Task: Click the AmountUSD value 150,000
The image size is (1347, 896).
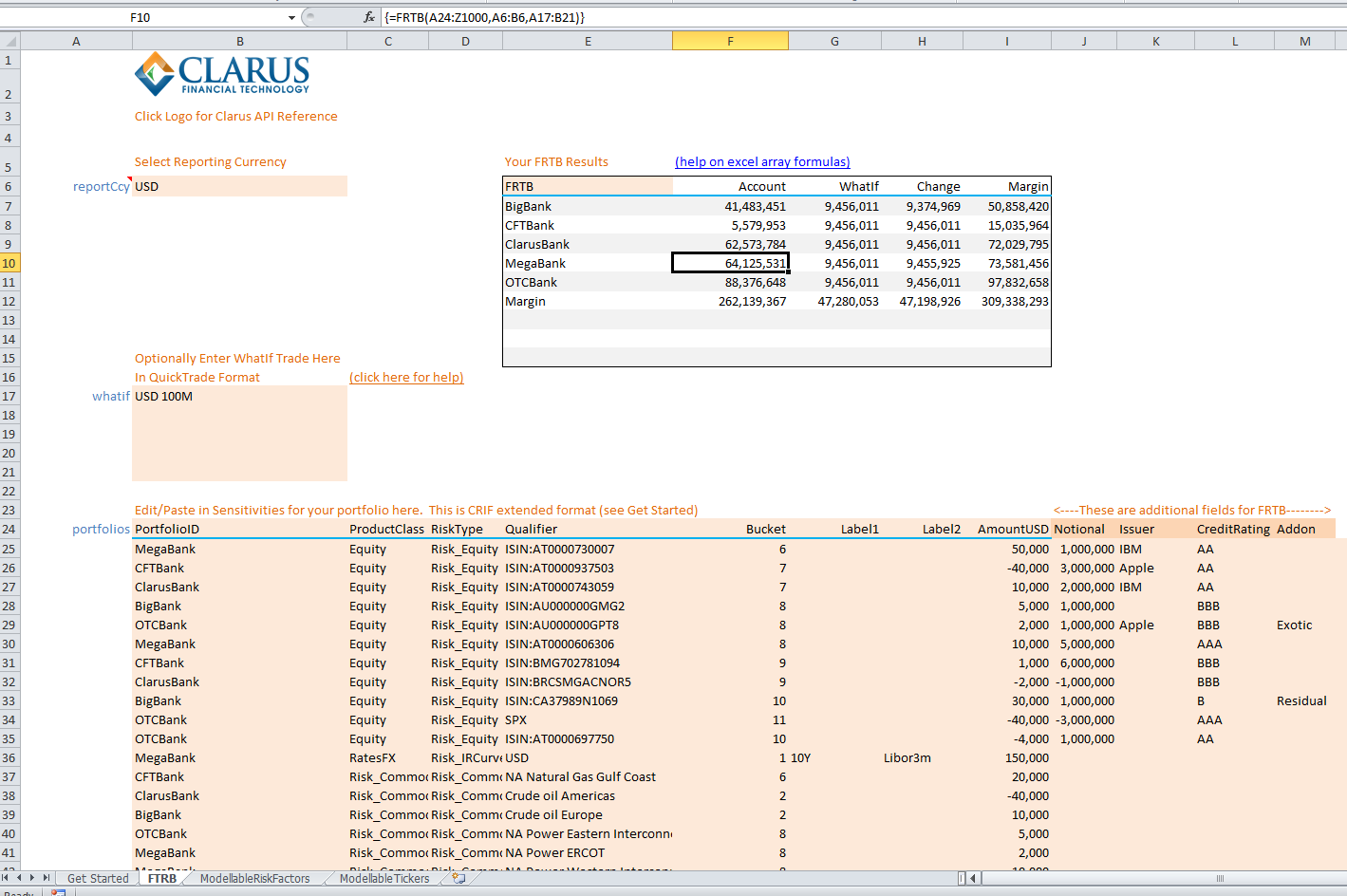Action: click(x=1007, y=757)
